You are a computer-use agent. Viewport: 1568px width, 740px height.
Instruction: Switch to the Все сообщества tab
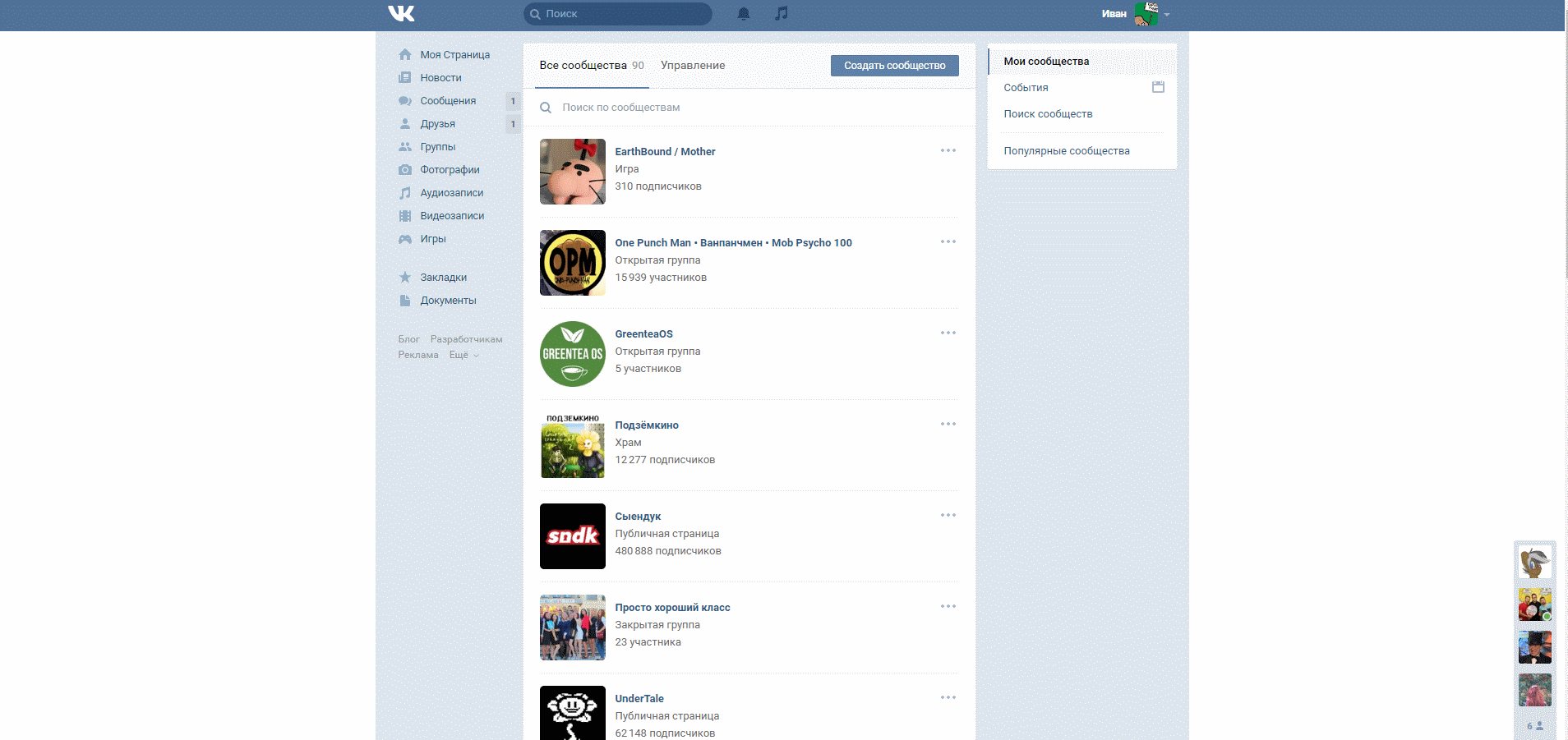point(592,66)
